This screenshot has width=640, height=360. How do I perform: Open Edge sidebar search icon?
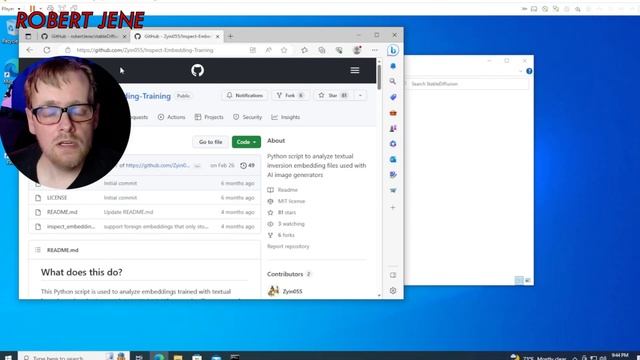tap(393, 81)
